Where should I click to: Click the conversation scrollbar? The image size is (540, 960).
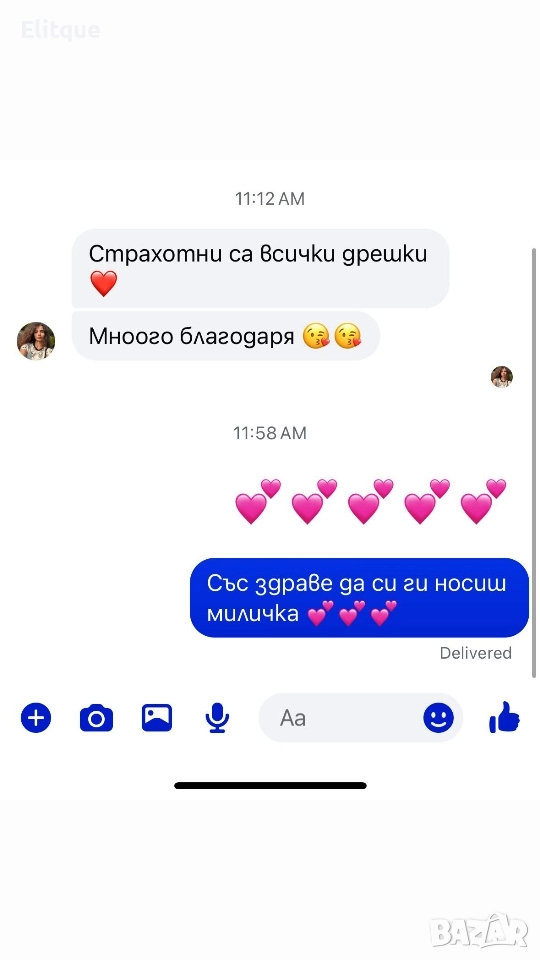(x=534, y=462)
